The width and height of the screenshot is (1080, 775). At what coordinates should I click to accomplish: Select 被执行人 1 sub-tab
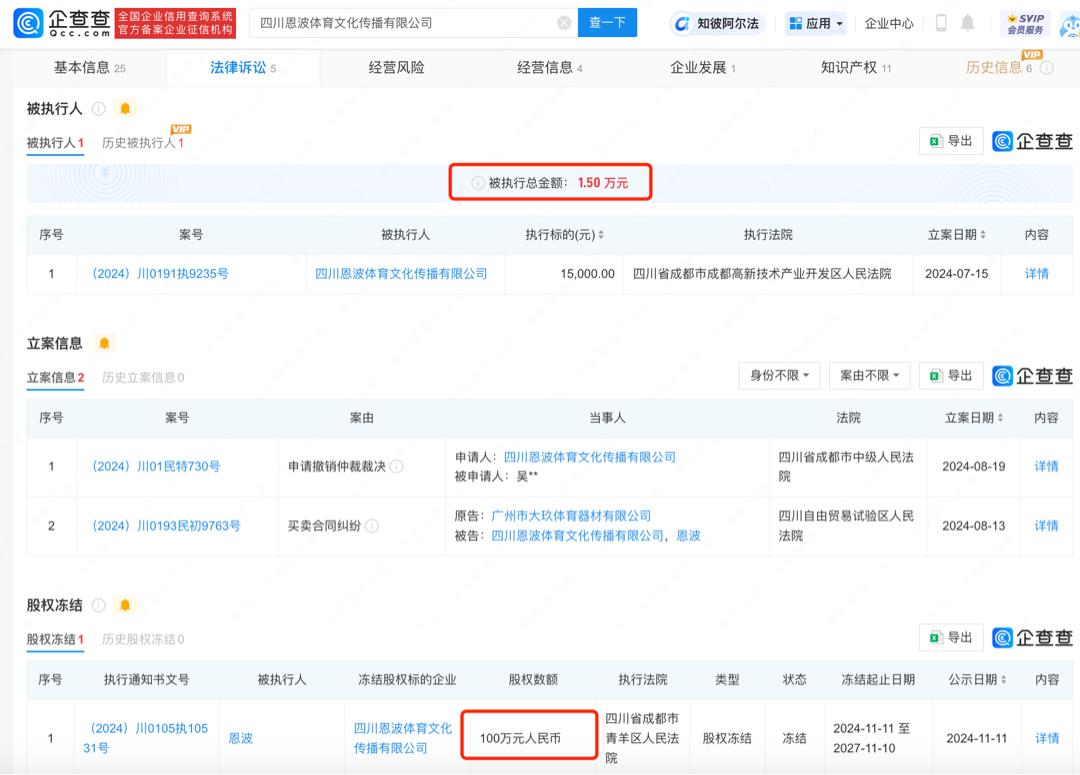tap(55, 143)
